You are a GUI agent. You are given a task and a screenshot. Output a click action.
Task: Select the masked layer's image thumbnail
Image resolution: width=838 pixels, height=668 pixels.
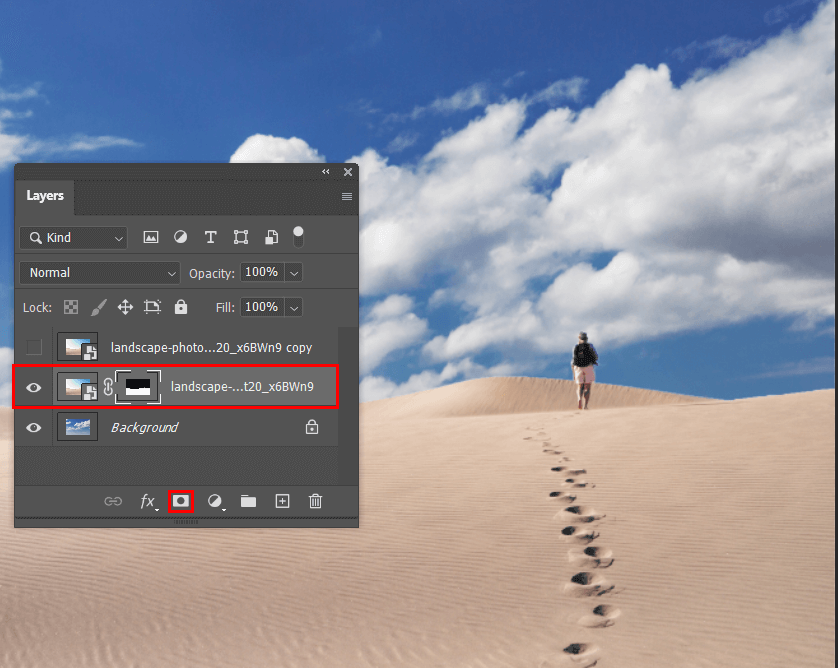point(77,387)
